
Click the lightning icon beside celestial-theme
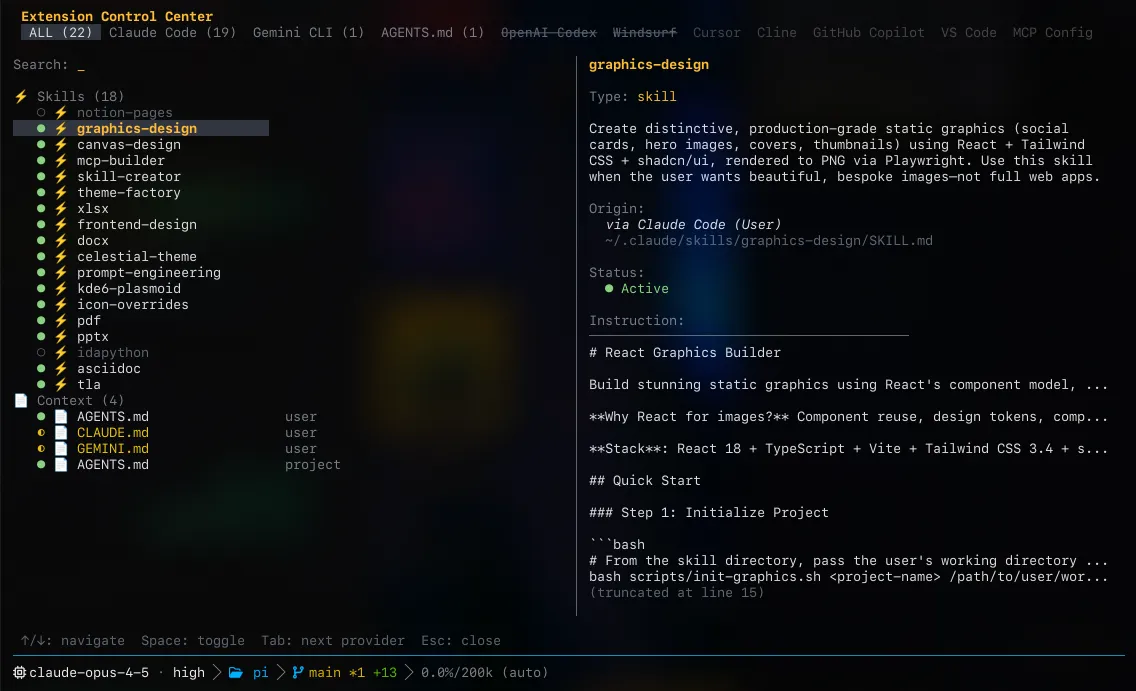[x=62, y=256]
